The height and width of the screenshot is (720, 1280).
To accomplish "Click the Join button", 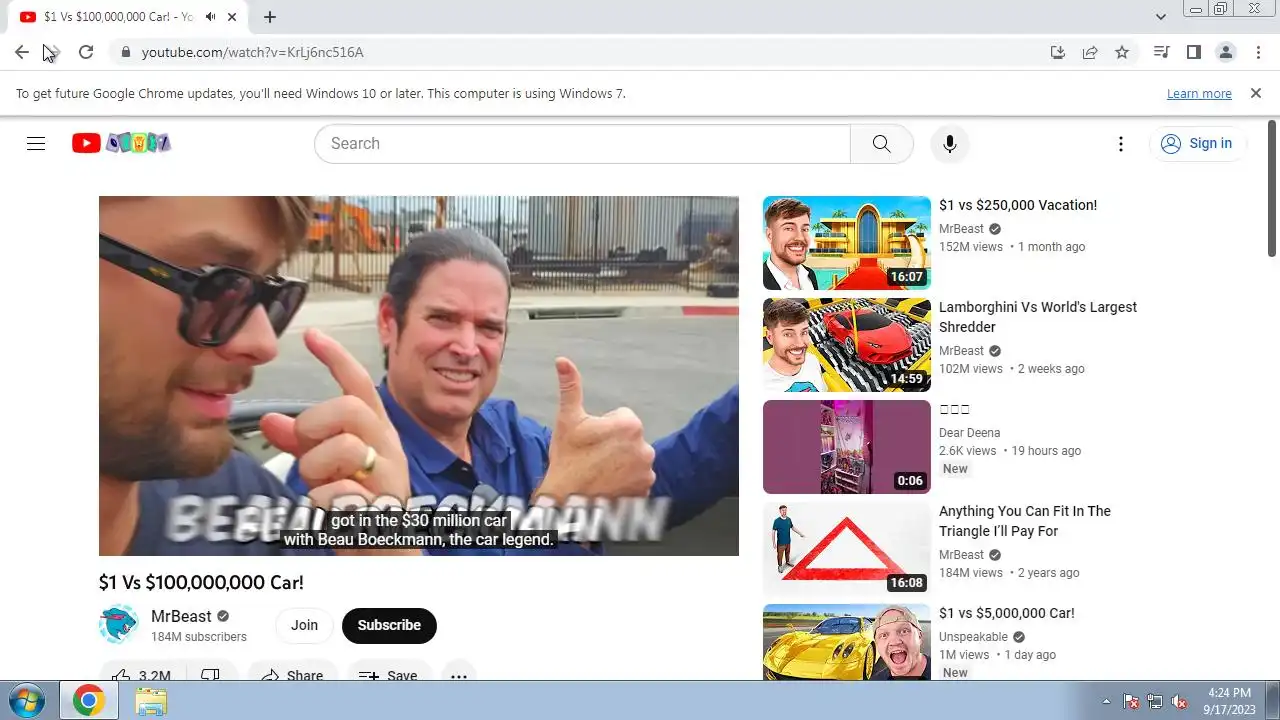I will click(x=304, y=625).
